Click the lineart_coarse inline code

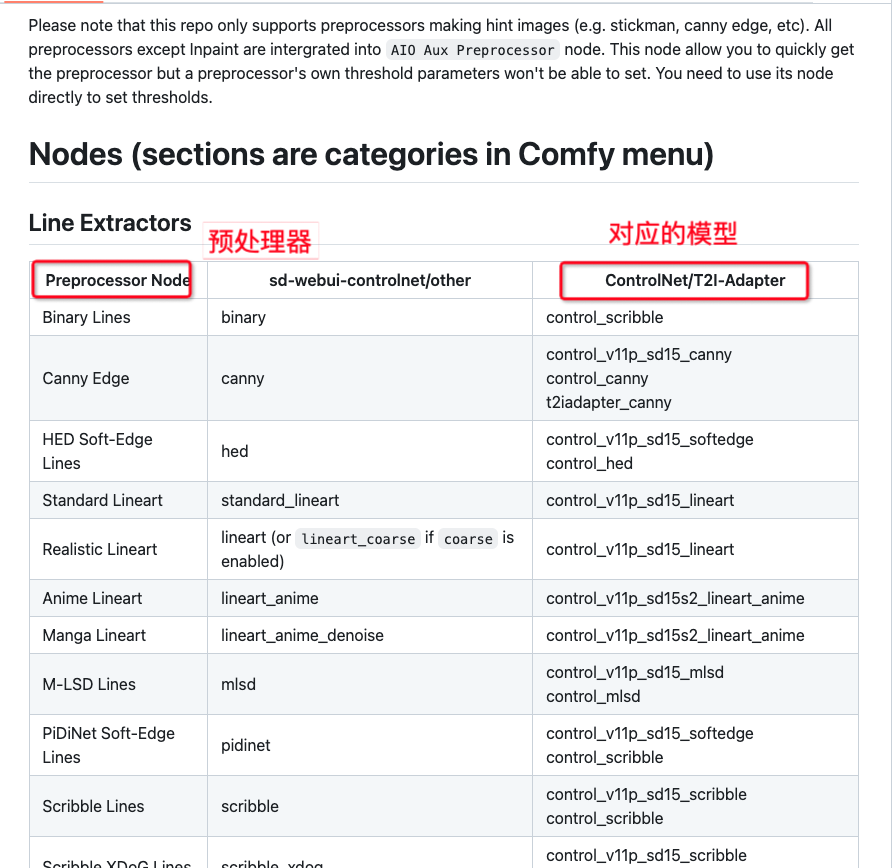358,538
